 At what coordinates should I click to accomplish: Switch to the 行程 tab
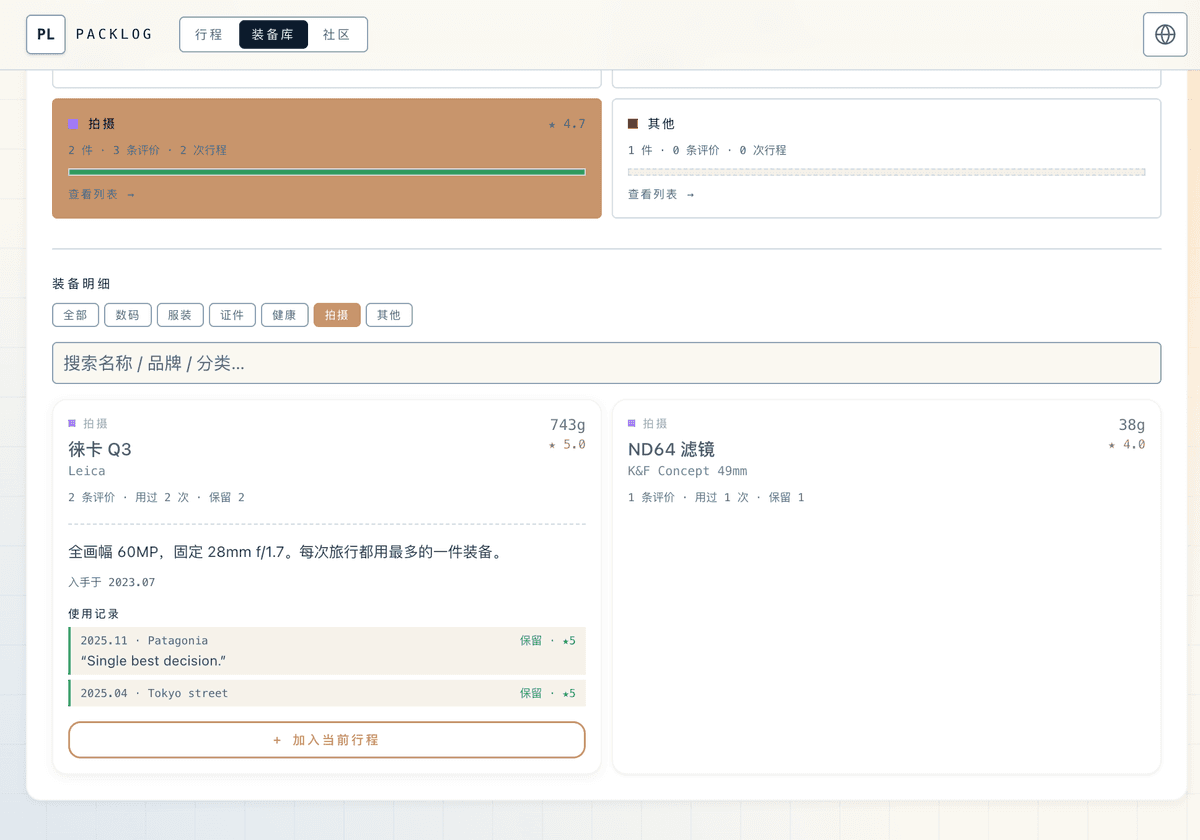(209, 34)
